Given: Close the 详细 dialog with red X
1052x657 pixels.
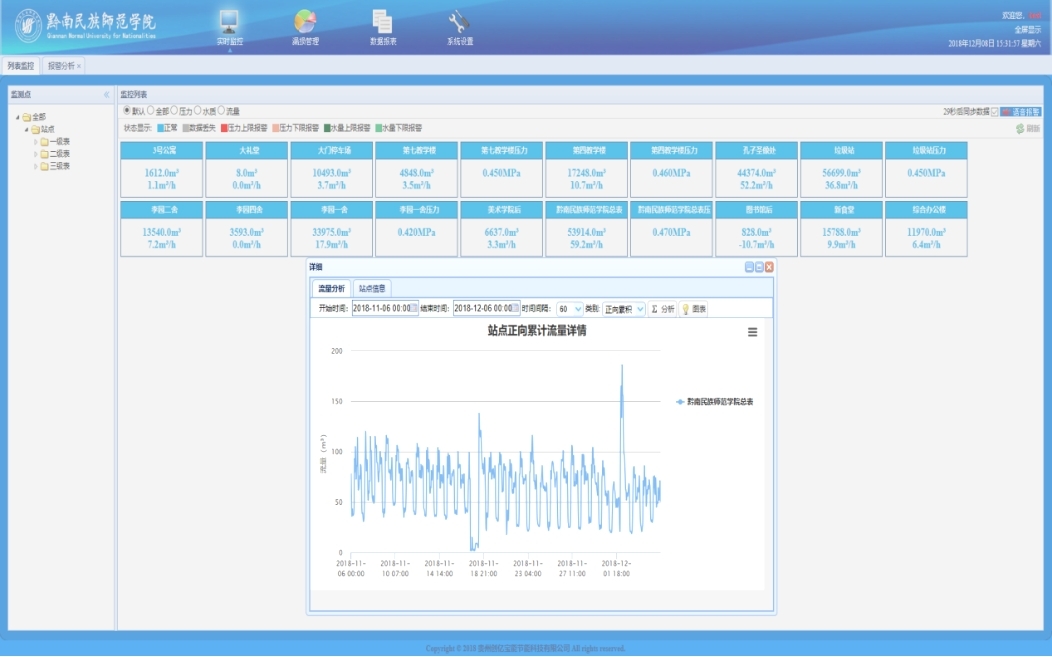Looking at the screenshot, I should (770, 267).
